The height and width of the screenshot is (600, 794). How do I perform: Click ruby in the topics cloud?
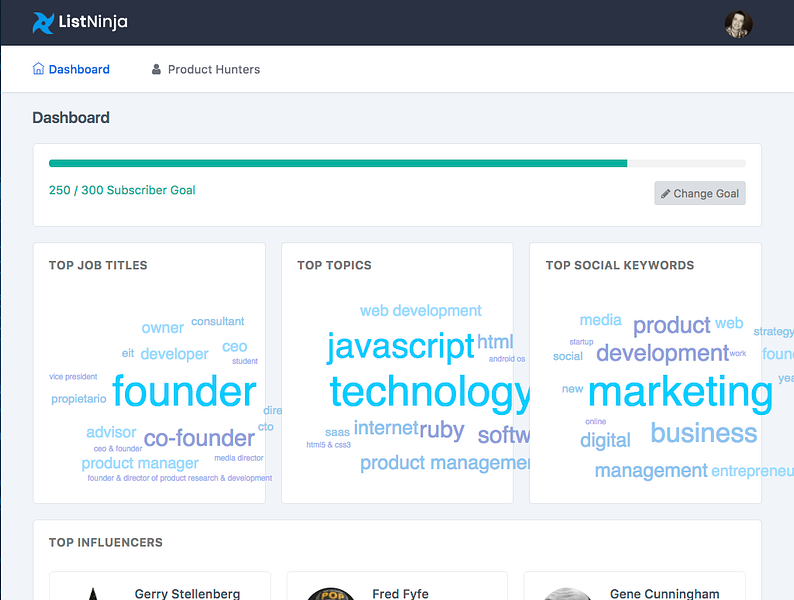point(442,430)
